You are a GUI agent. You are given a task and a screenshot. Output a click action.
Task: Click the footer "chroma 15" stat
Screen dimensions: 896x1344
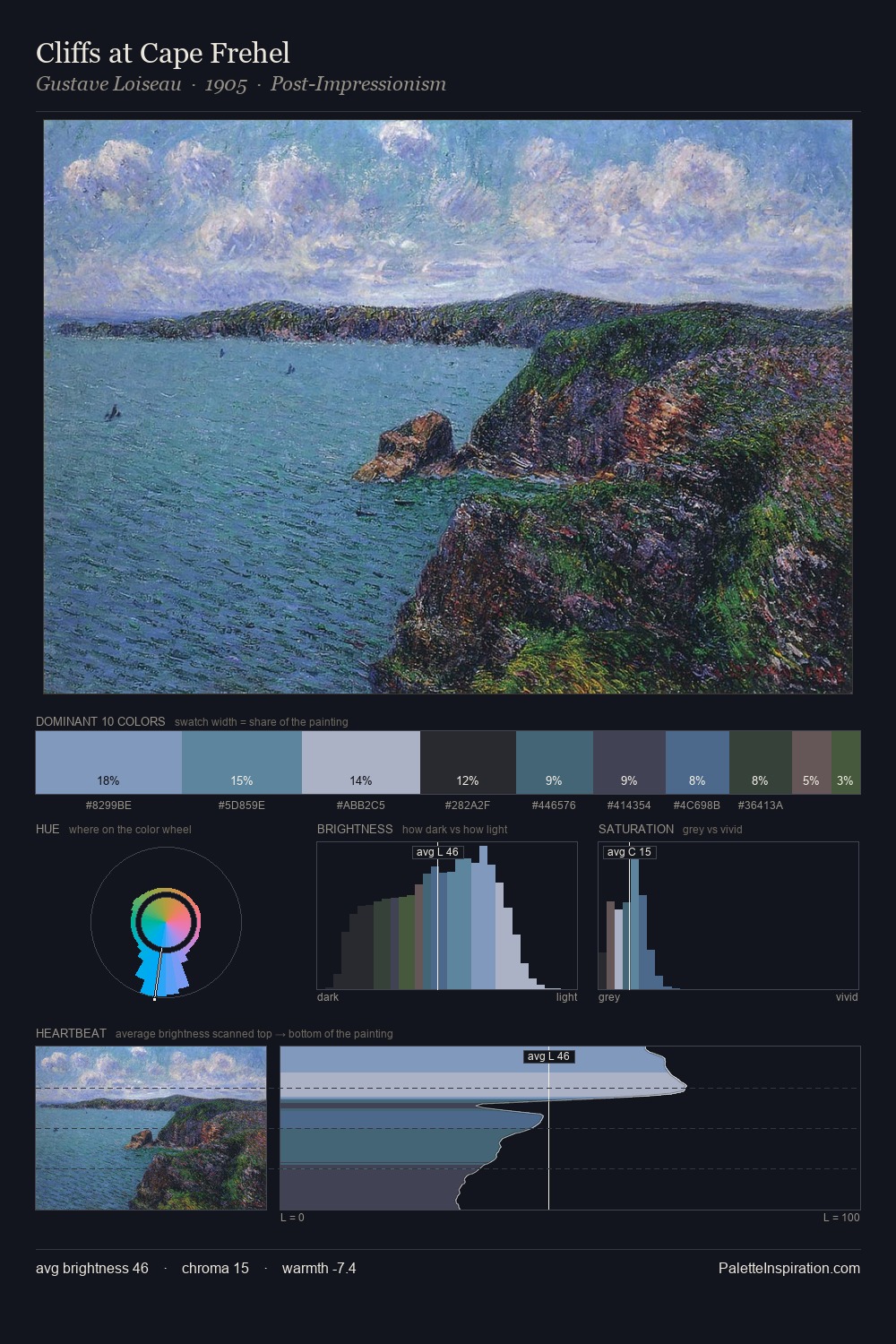[215, 1268]
